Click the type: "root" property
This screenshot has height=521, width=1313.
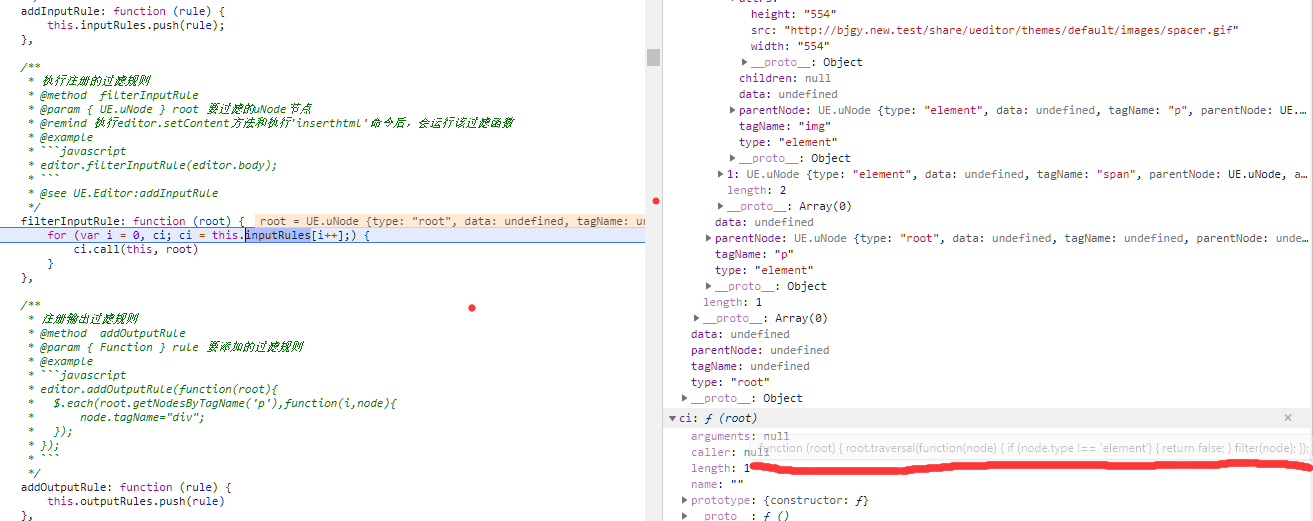pos(730,382)
